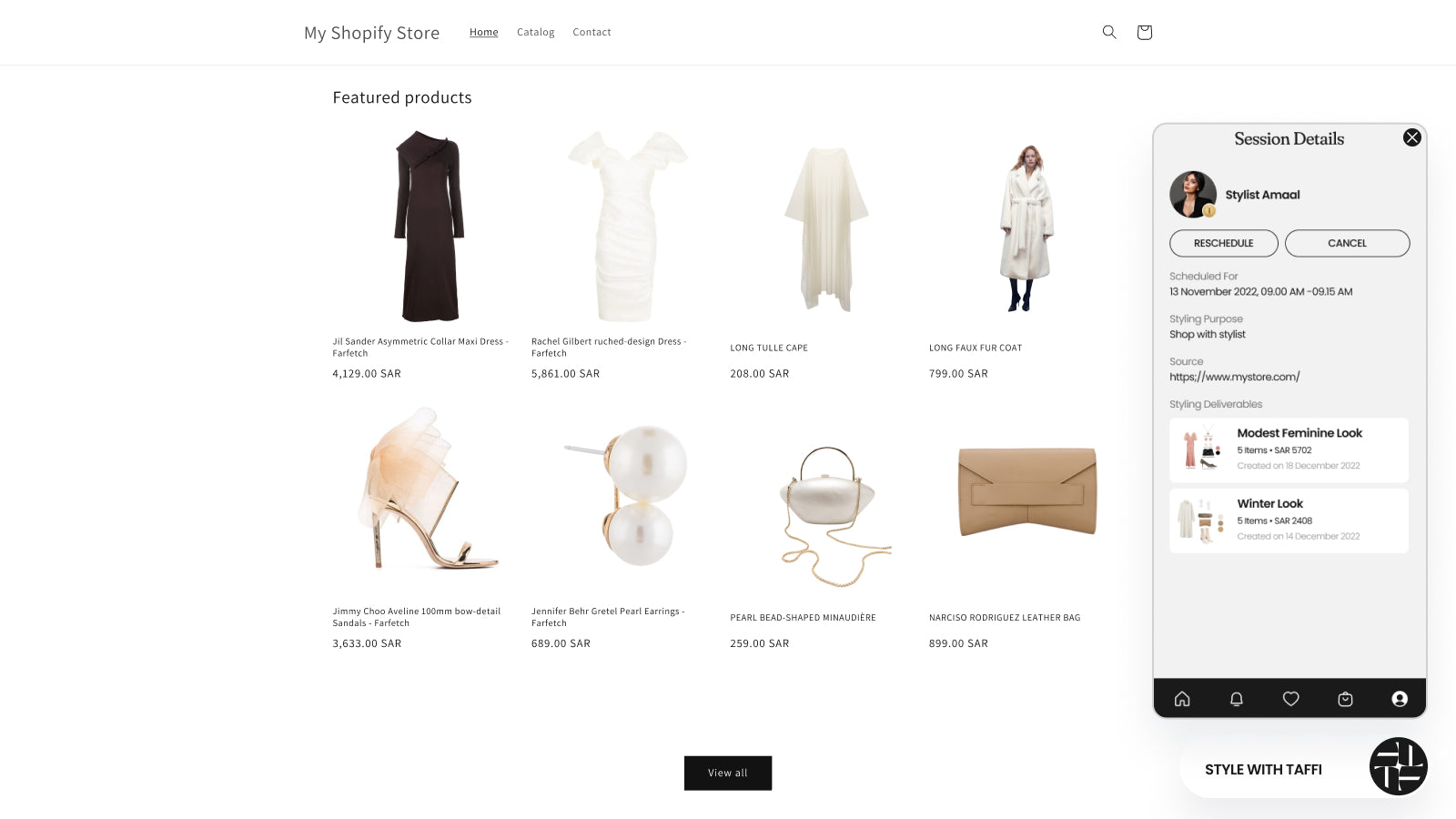Image resolution: width=1456 pixels, height=819 pixels.
Task: Open the mystore.com source link
Action: (1235, 377)
